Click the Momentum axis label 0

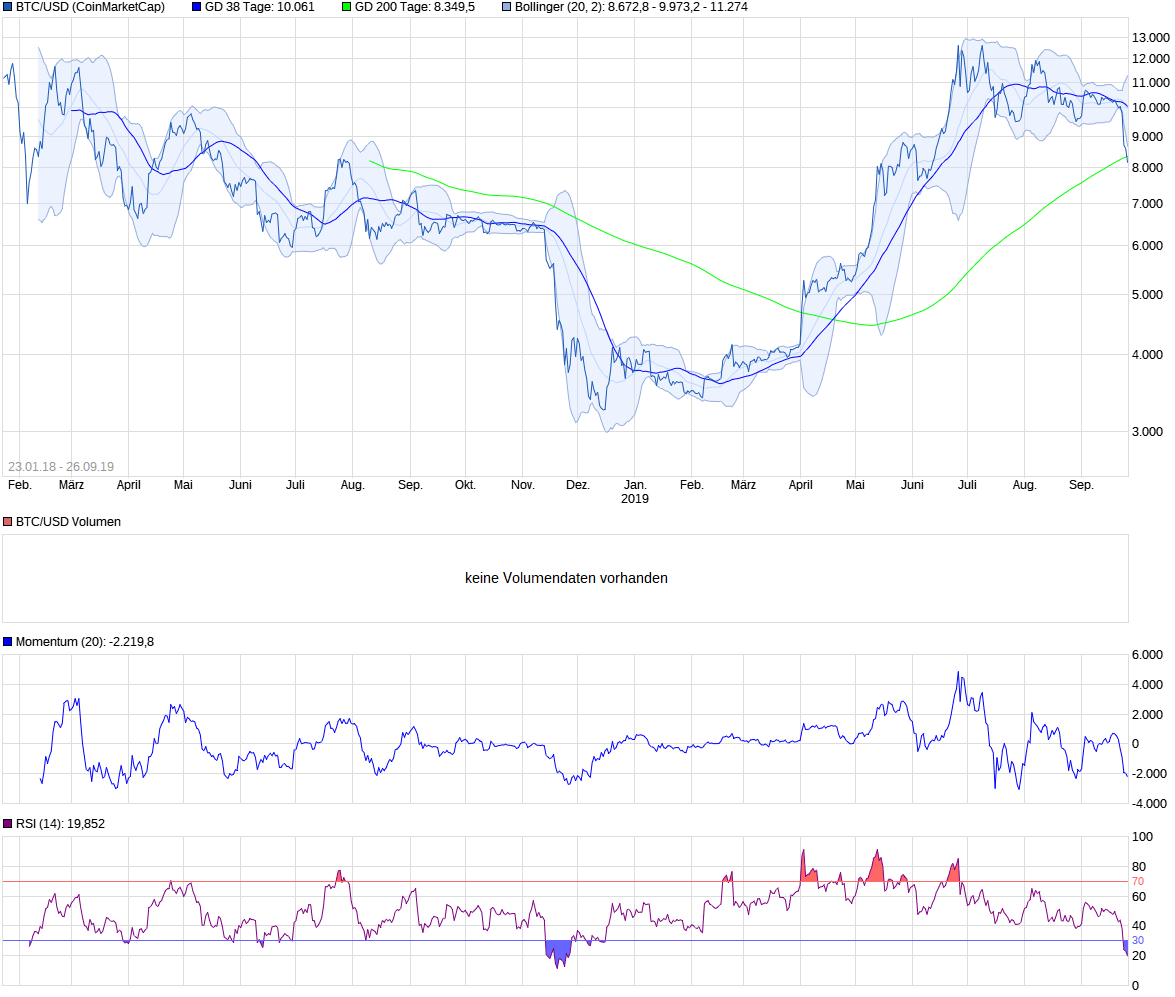click(1135, 744)
